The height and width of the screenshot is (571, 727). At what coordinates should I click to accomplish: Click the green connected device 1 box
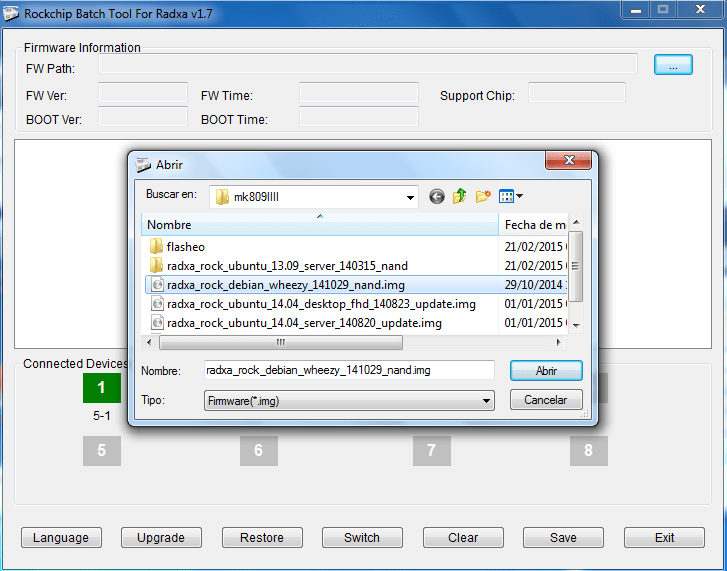102,388
